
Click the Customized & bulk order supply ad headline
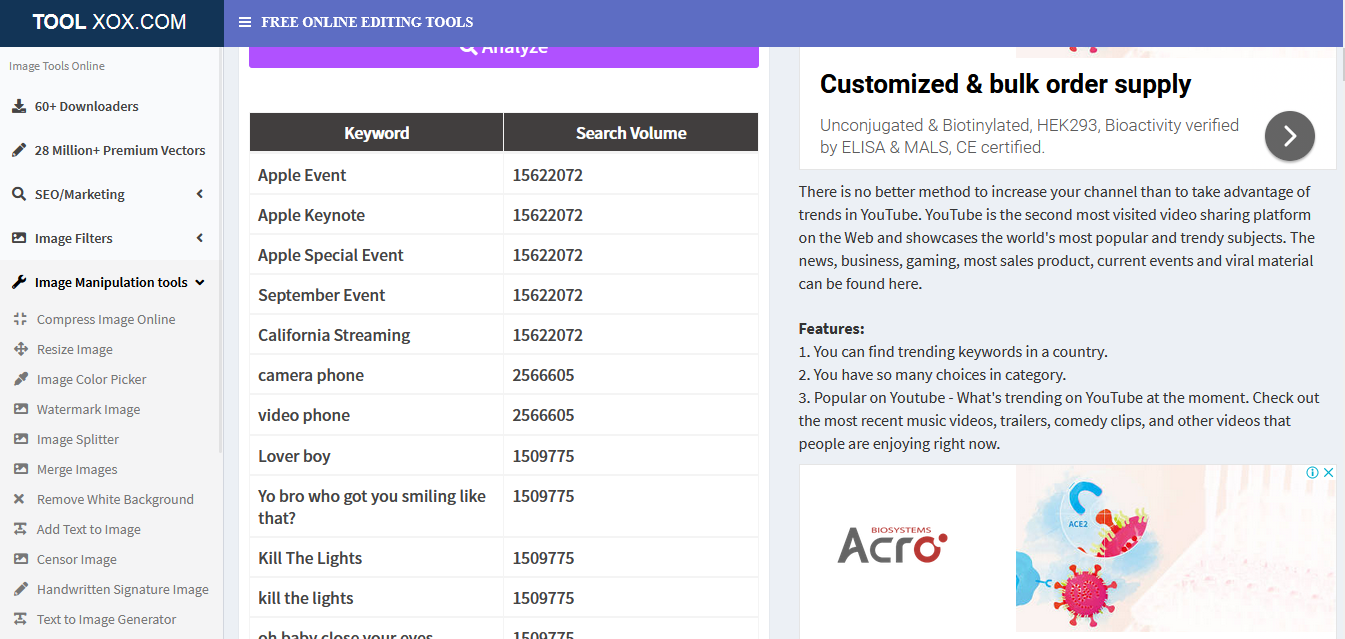point(1005,84)
